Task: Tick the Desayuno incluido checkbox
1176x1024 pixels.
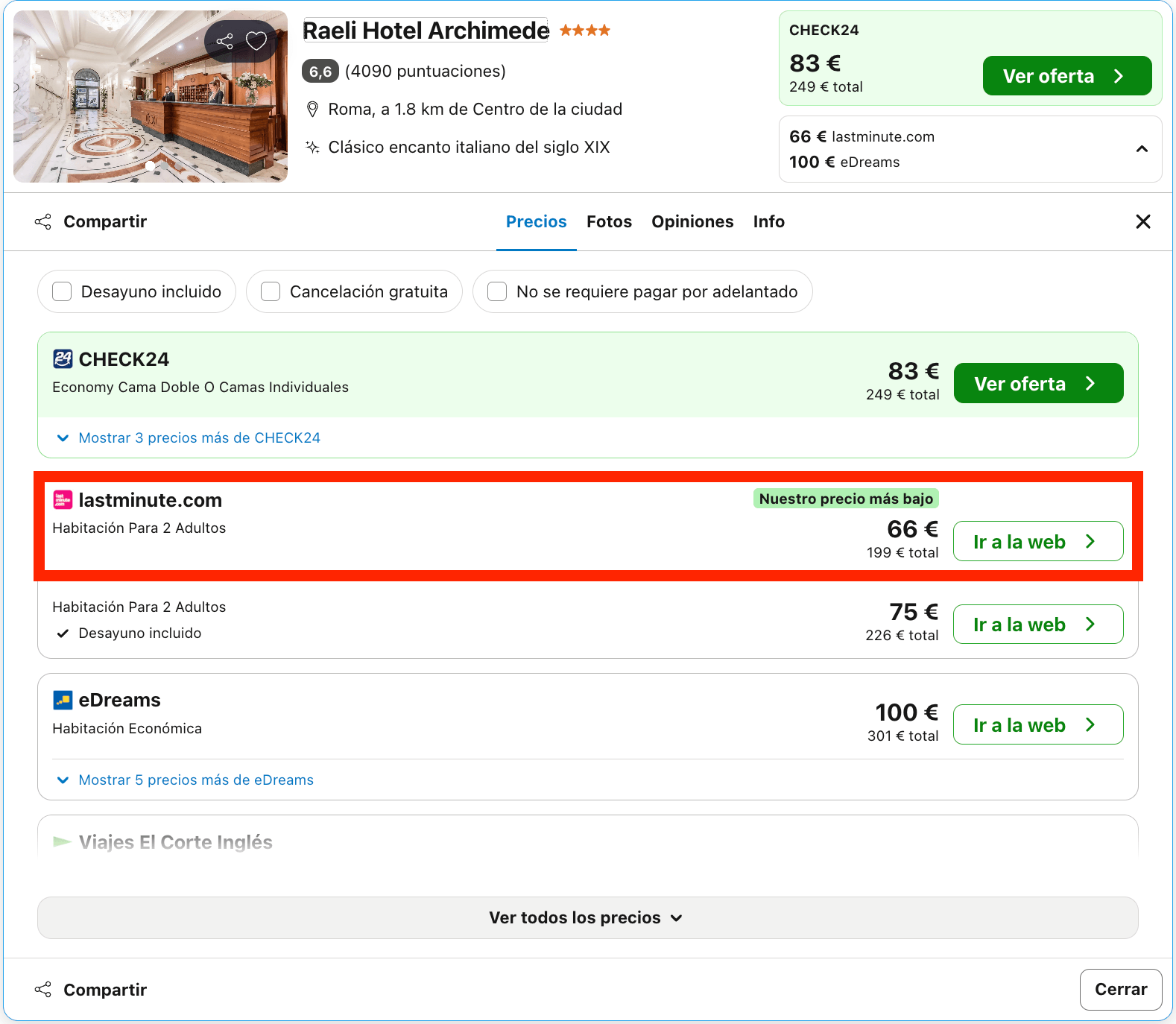Action: pyautogui.click(x=62, y=291)
